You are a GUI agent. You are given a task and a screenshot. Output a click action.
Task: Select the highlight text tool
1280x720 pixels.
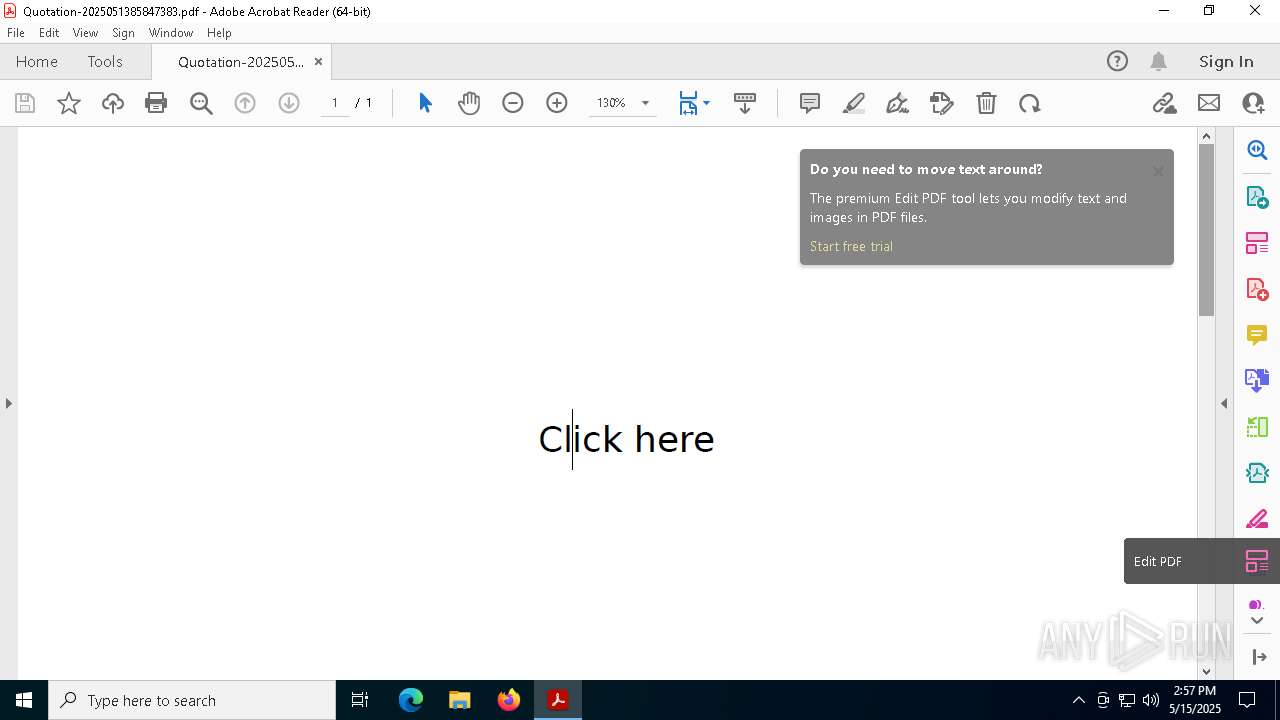[x=854, y=103]
